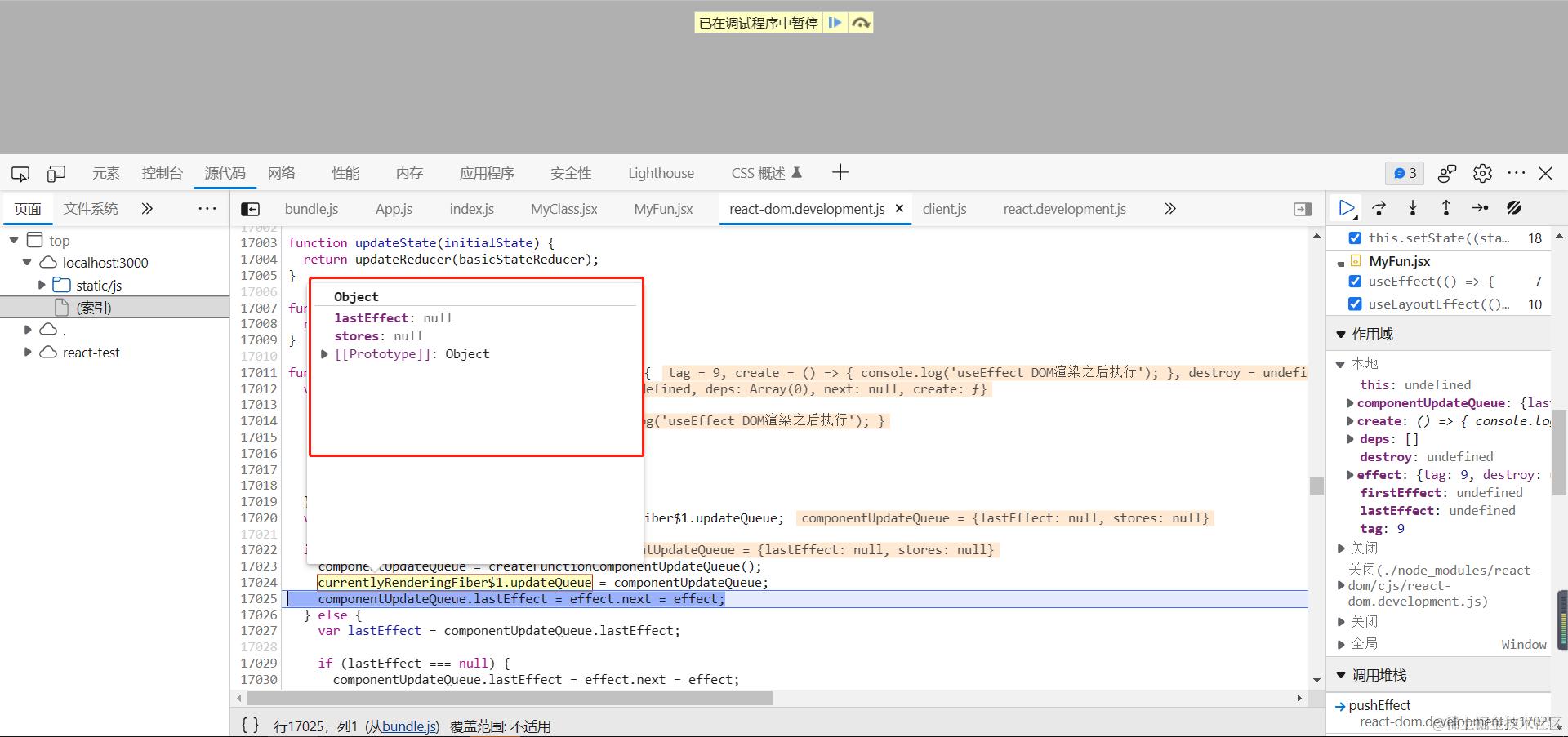Switch to the 网络 tab
Image resolution: width=1568 pixels, height=737 pixels.
pos(282,173)
